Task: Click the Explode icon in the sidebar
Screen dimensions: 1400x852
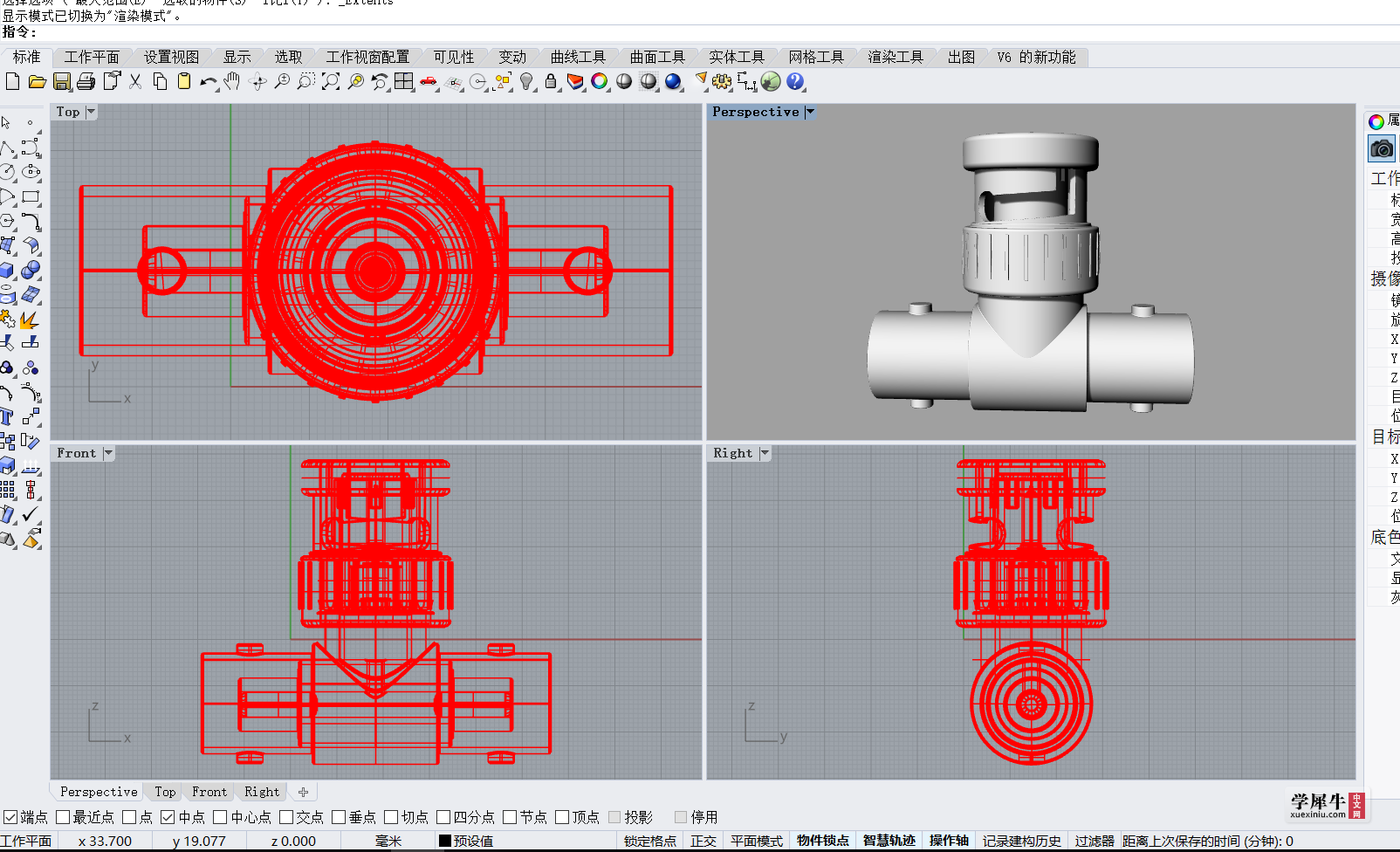Action: [30, 319]
